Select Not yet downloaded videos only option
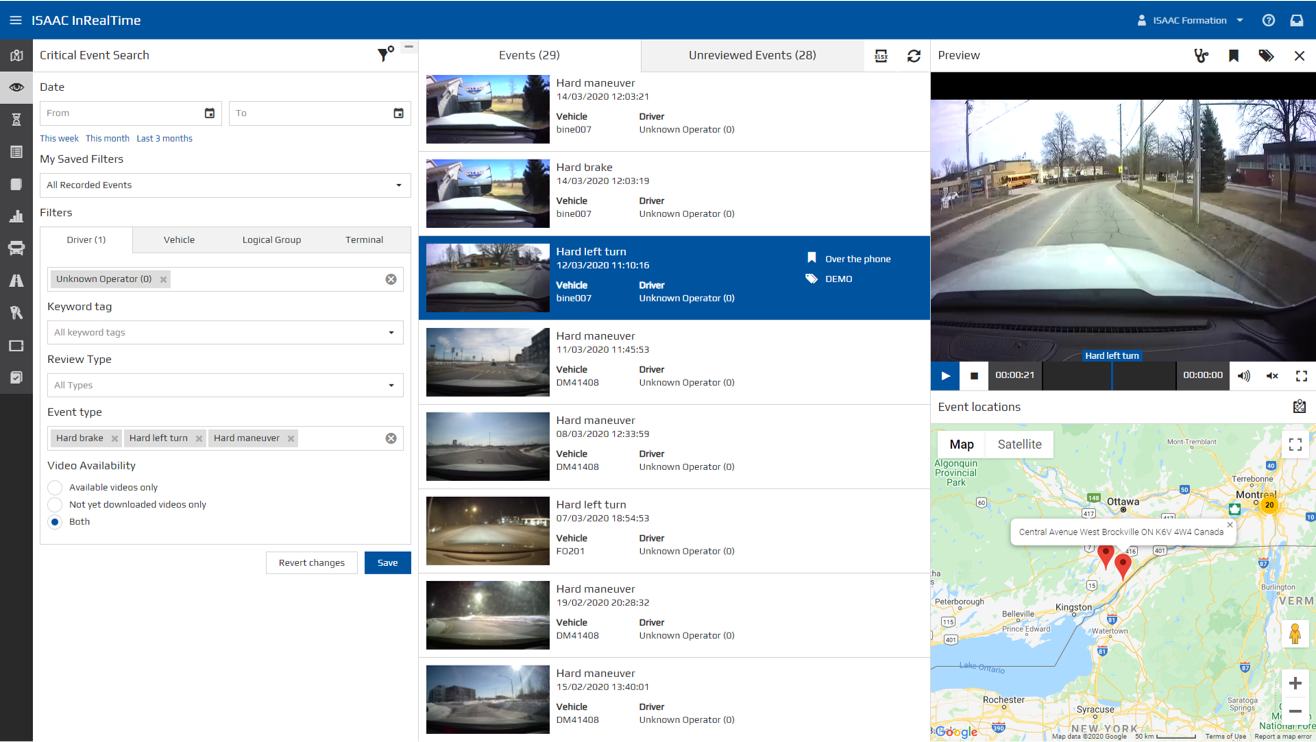This screenshot has width=1316, height=742. pos(55,504)
